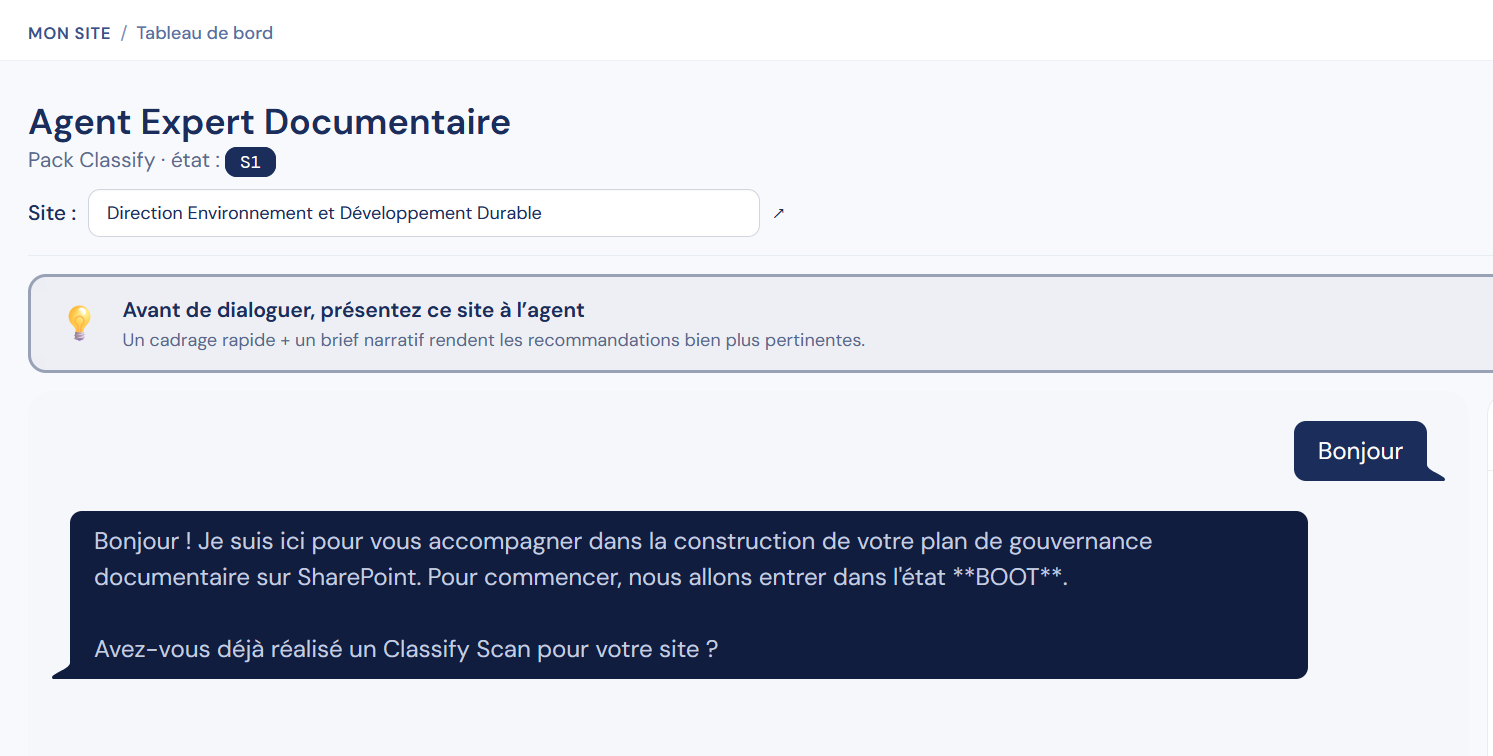1493x756 pixels.
Task: Open Tableau de bord breadcrumb
Action: click(205, 33)
